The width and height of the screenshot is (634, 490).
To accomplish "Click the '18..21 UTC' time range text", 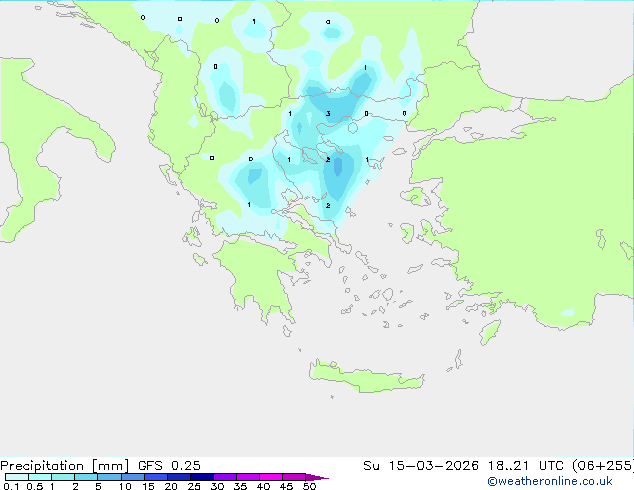I will (x=526, y=466).
